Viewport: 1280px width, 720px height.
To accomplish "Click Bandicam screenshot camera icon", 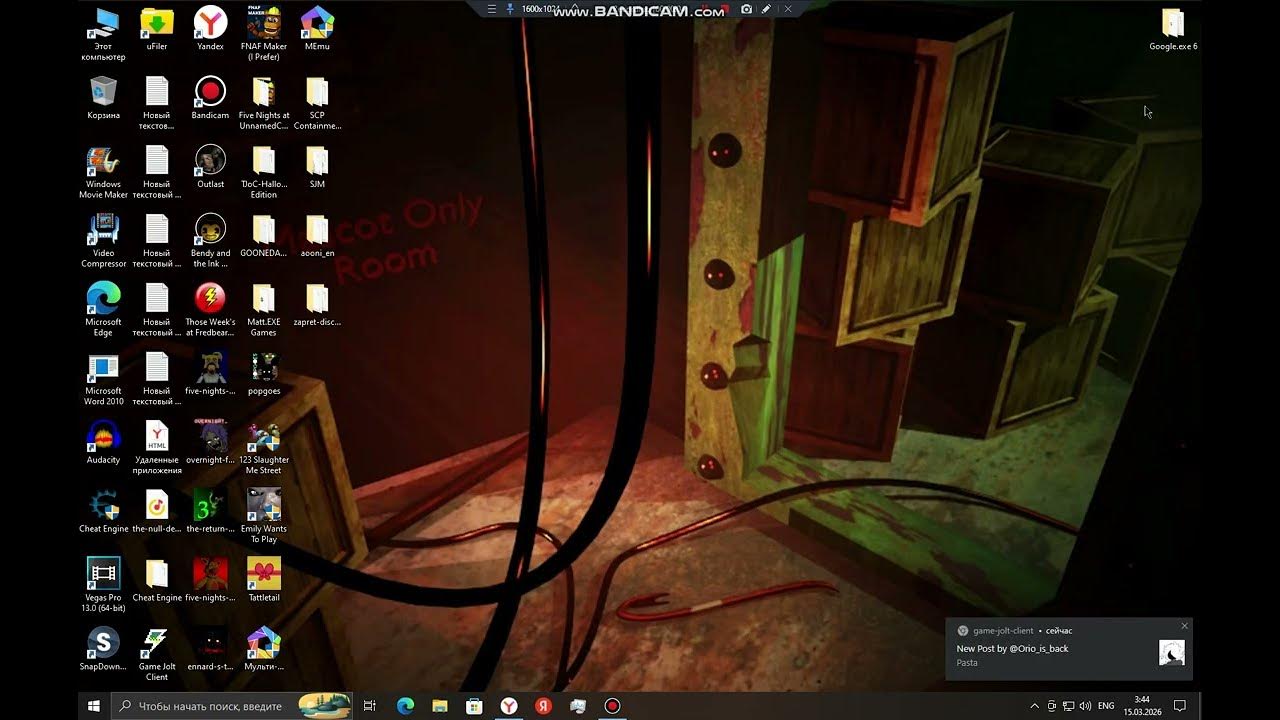I will [746, 9].
